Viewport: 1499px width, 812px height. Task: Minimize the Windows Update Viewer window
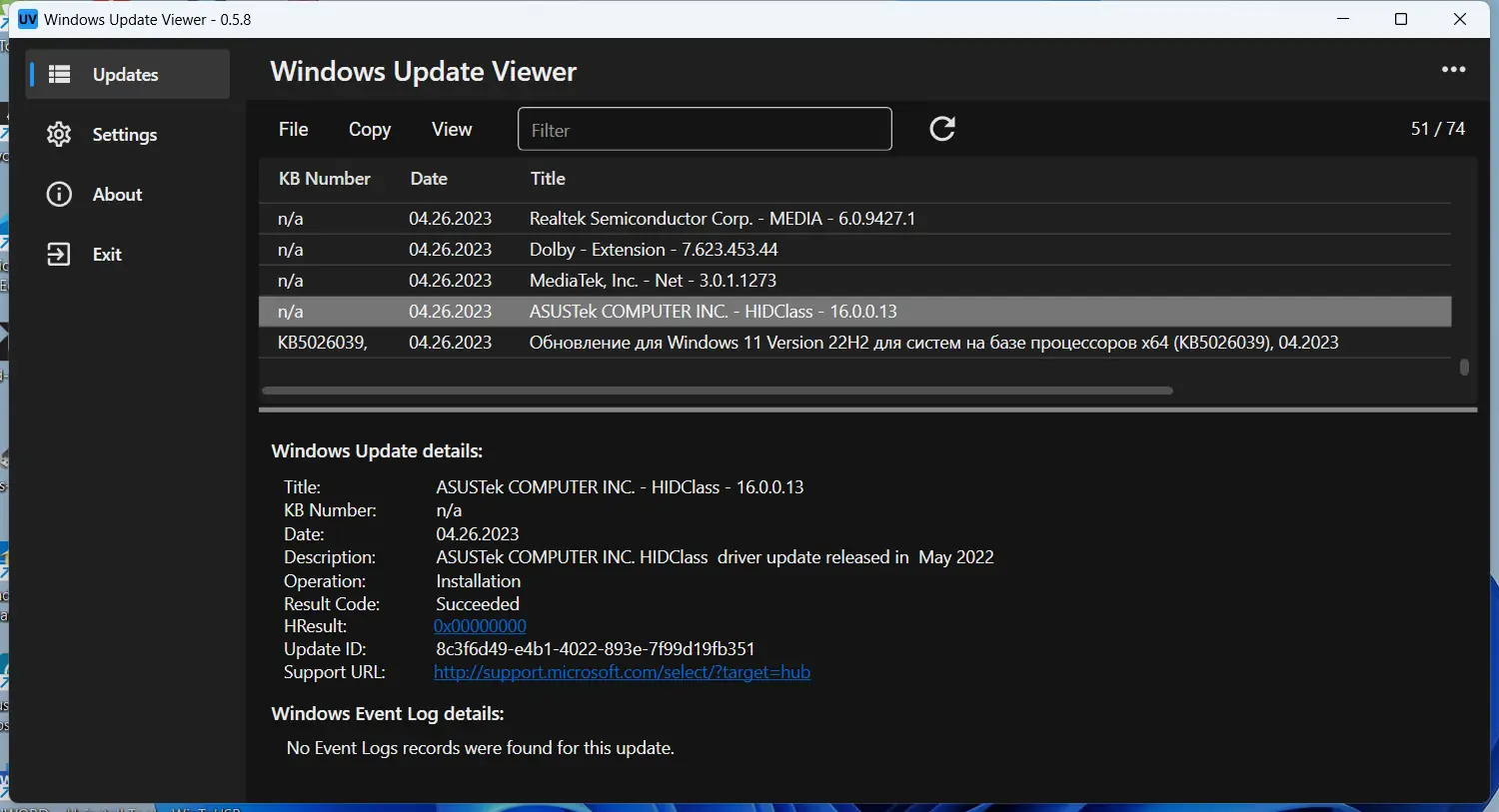(1343, 19)
